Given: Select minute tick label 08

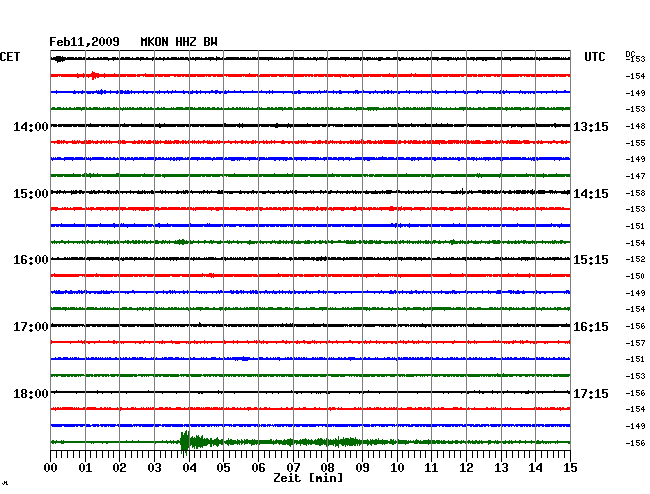Looking at the screenshot, I should [327, 467].
